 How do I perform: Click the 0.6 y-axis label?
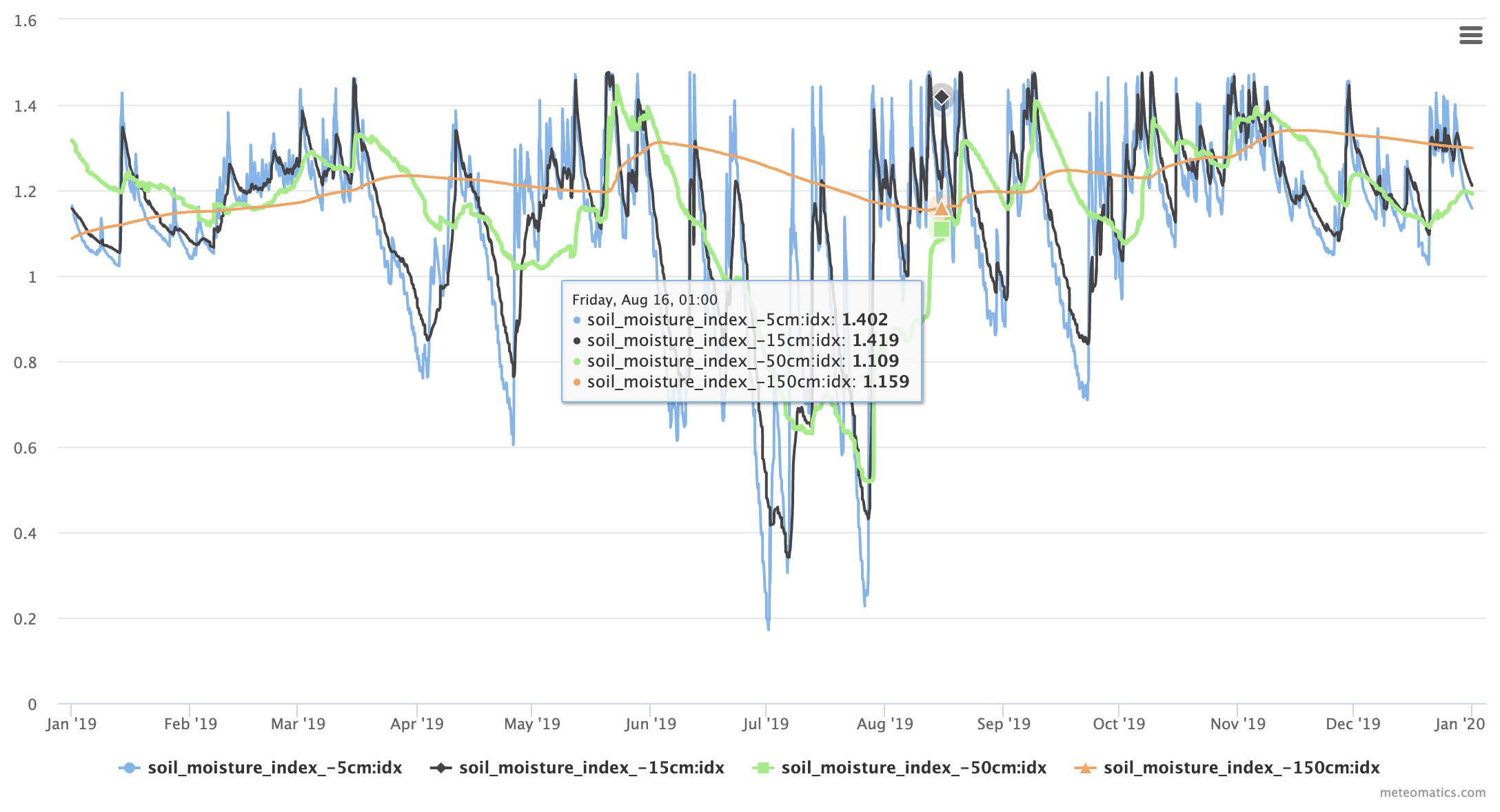[x=26, y=448]
